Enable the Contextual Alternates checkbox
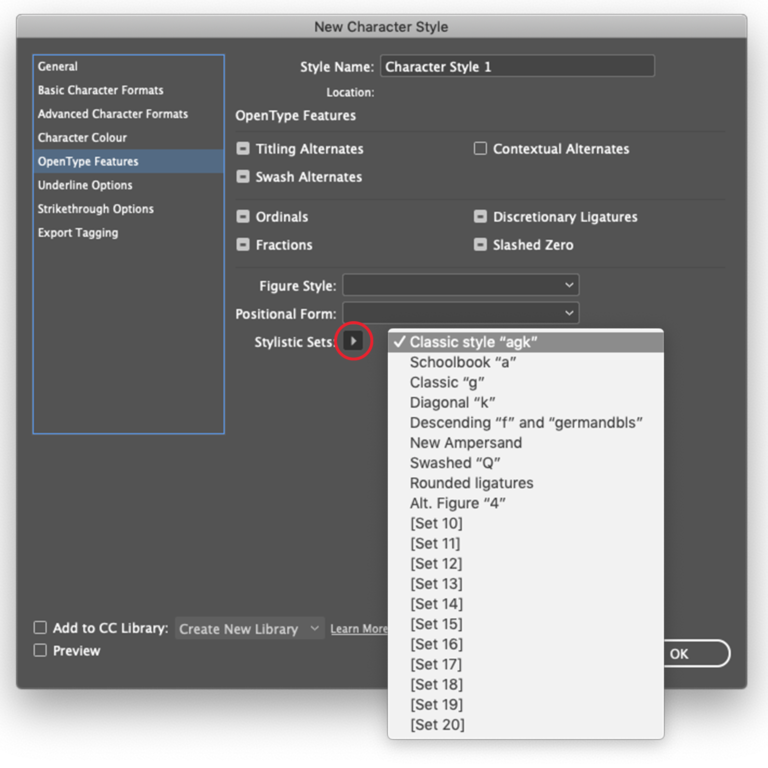The width and height of the screenshot is (768, 768). pos(480,149)
